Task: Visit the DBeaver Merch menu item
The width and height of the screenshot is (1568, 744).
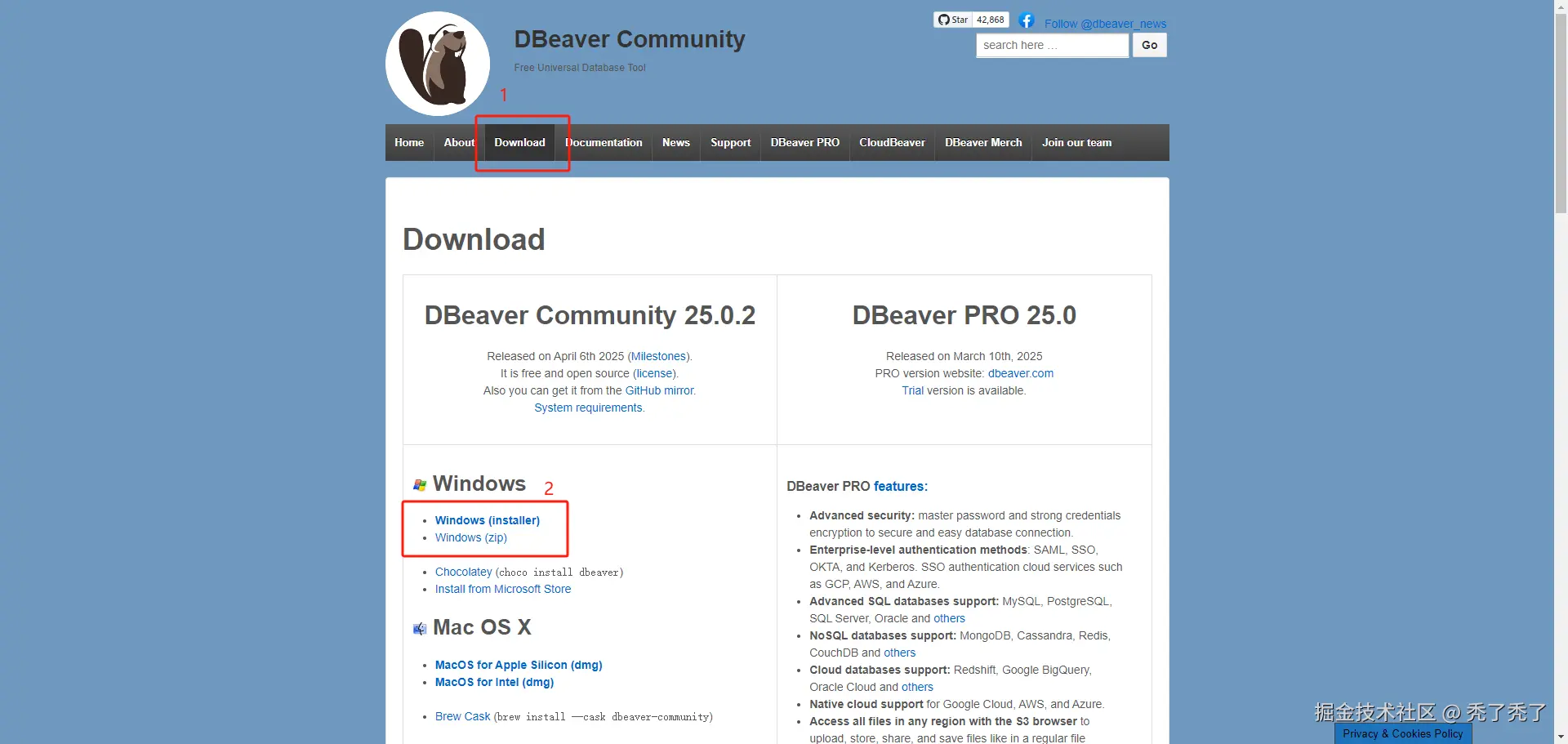Action: pos(983,142)
